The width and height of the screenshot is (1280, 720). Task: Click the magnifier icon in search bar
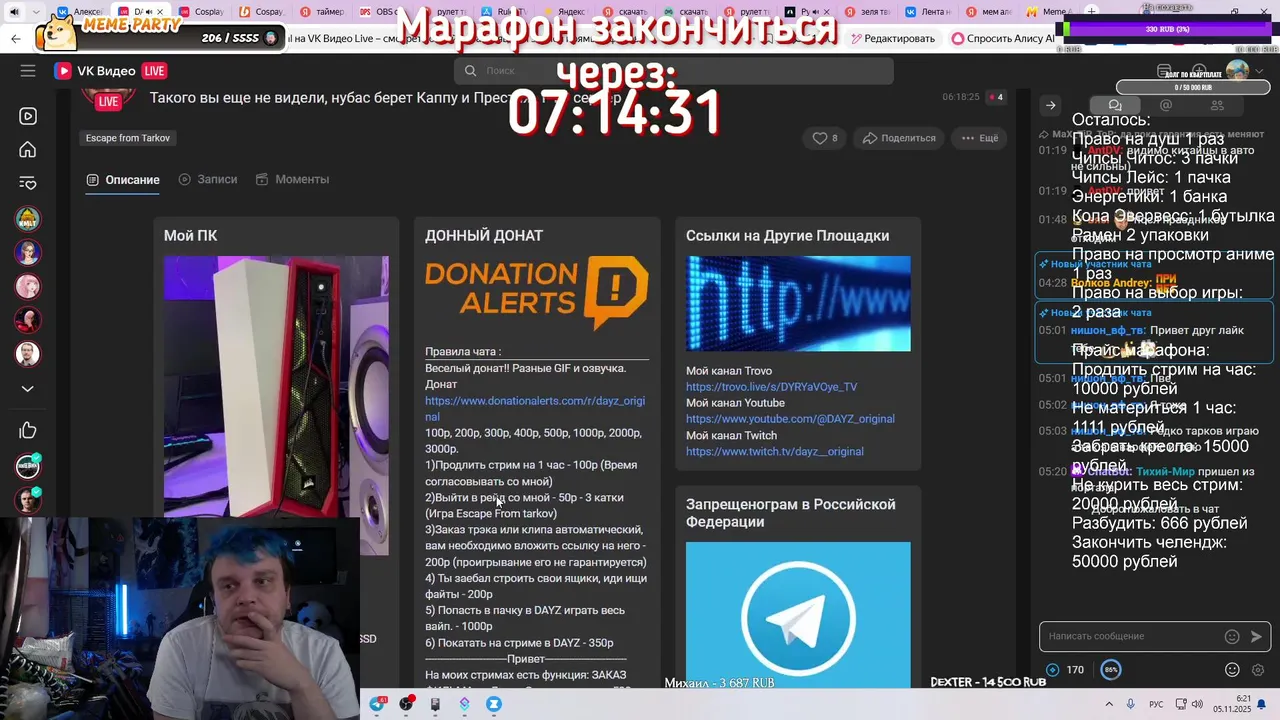[470, 71]
